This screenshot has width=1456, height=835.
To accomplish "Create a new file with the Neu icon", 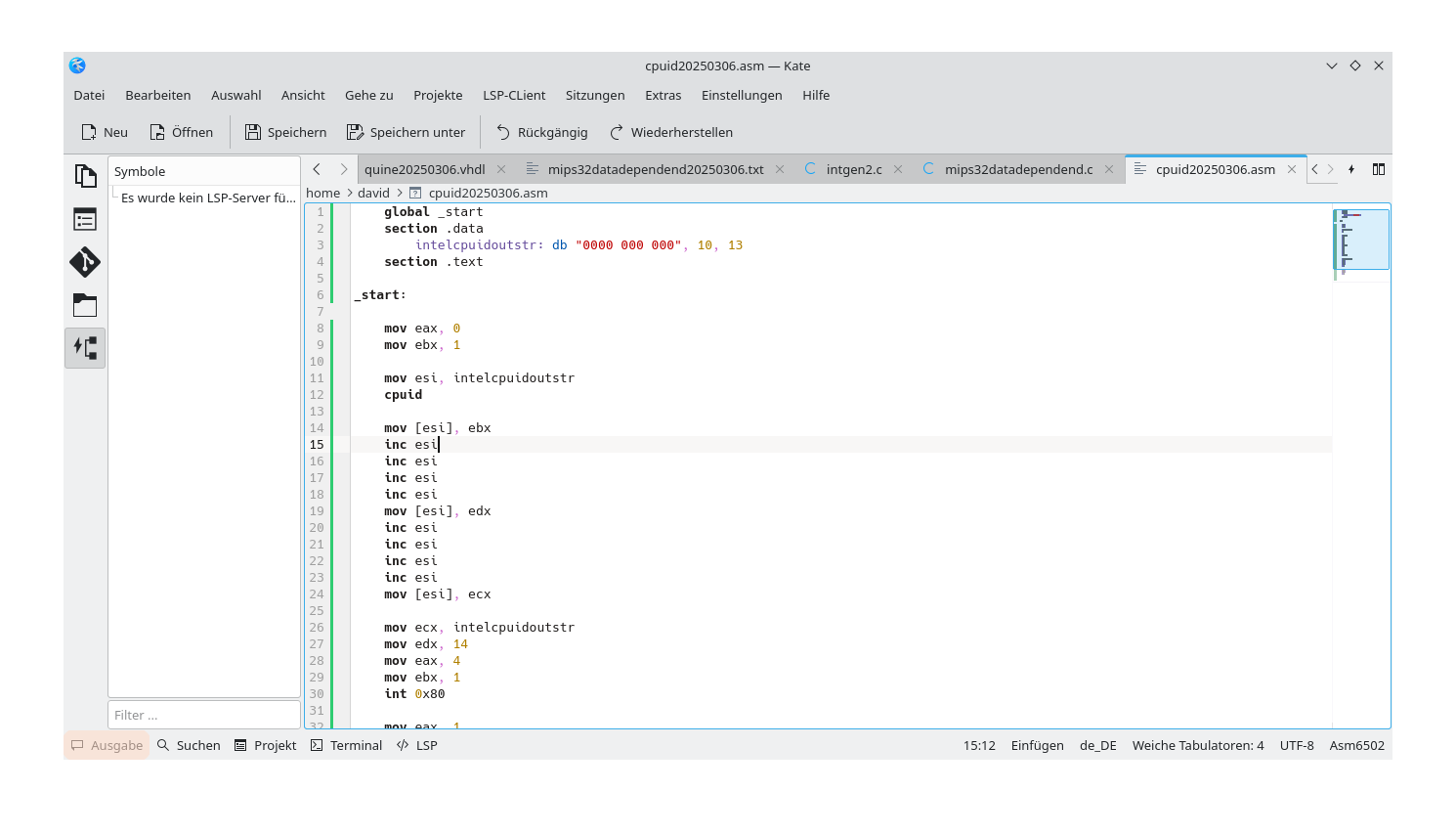I will click(104, 132).
